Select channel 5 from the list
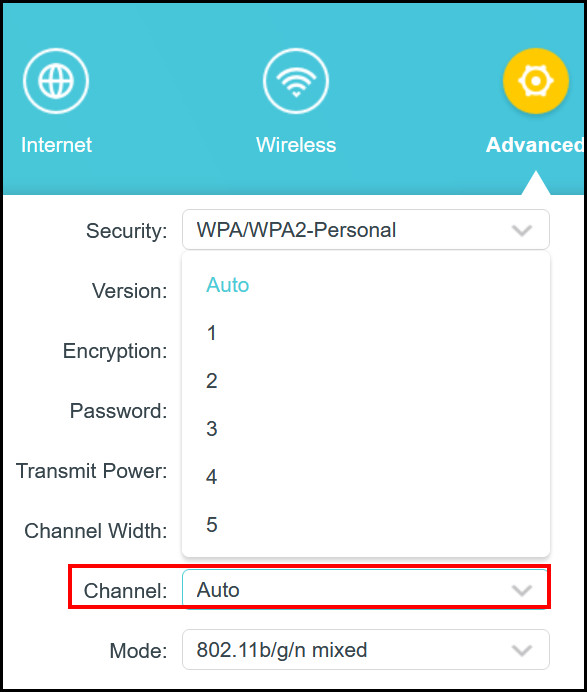The width and height of the screenshot is (587, 692). [366, 524]
